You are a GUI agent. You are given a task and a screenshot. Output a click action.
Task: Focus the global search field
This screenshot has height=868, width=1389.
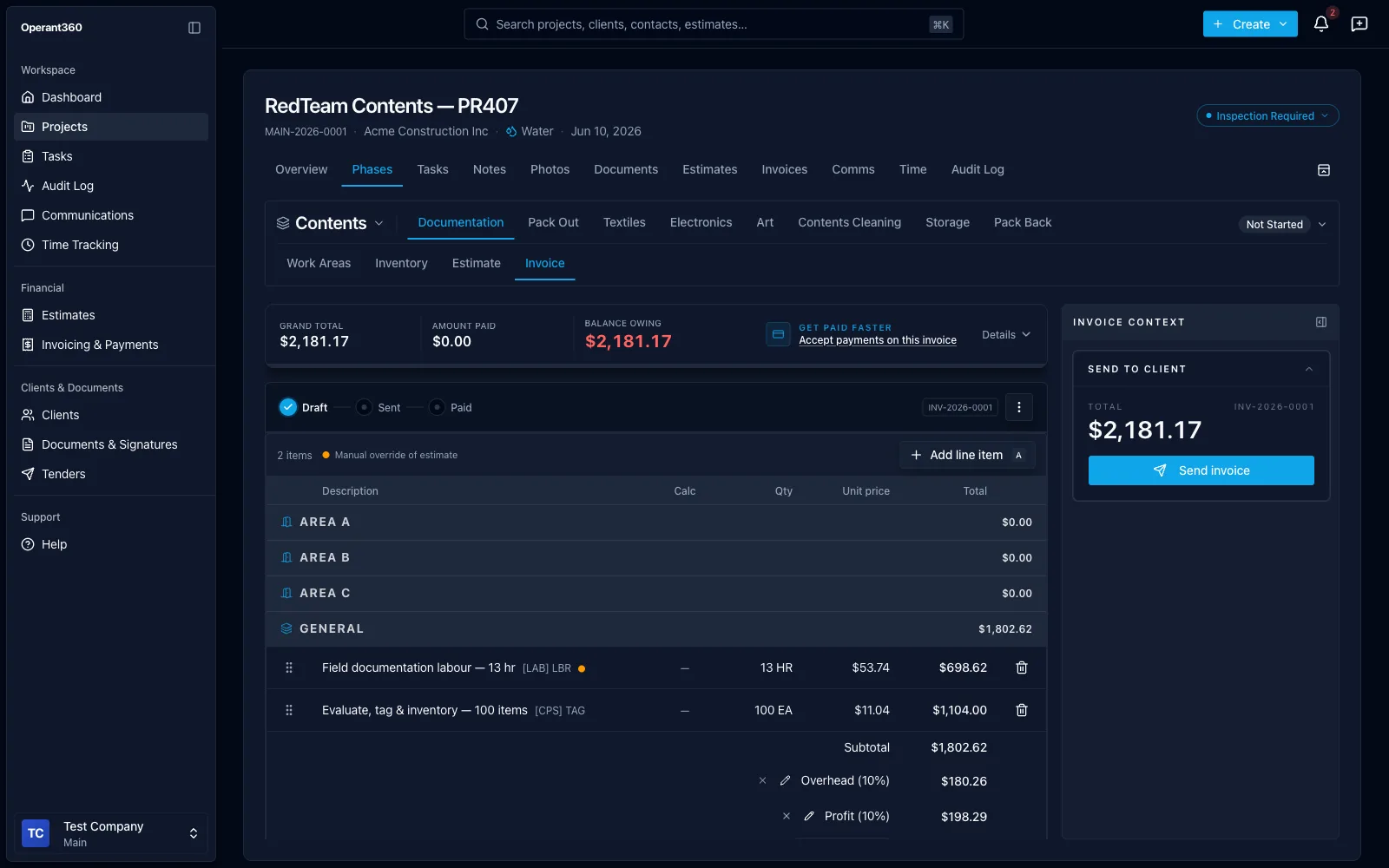tap(714, 24)
